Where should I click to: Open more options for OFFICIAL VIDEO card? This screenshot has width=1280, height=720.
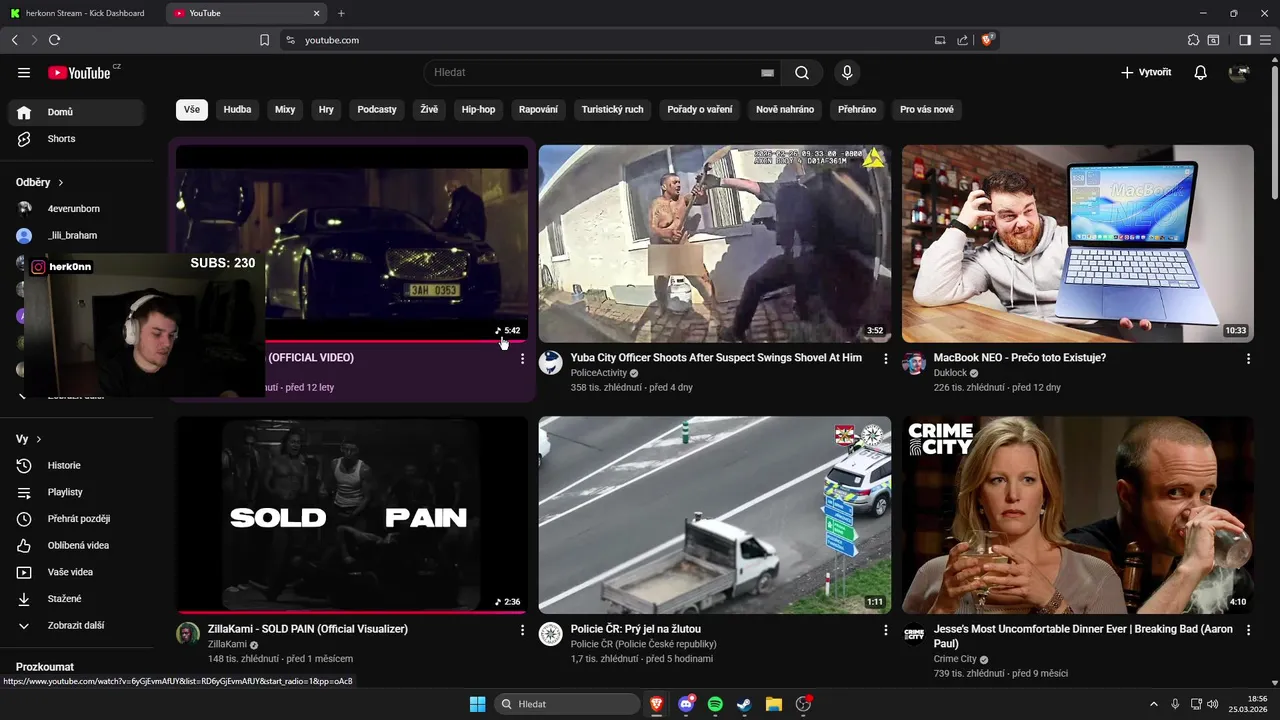coord(522,358)
